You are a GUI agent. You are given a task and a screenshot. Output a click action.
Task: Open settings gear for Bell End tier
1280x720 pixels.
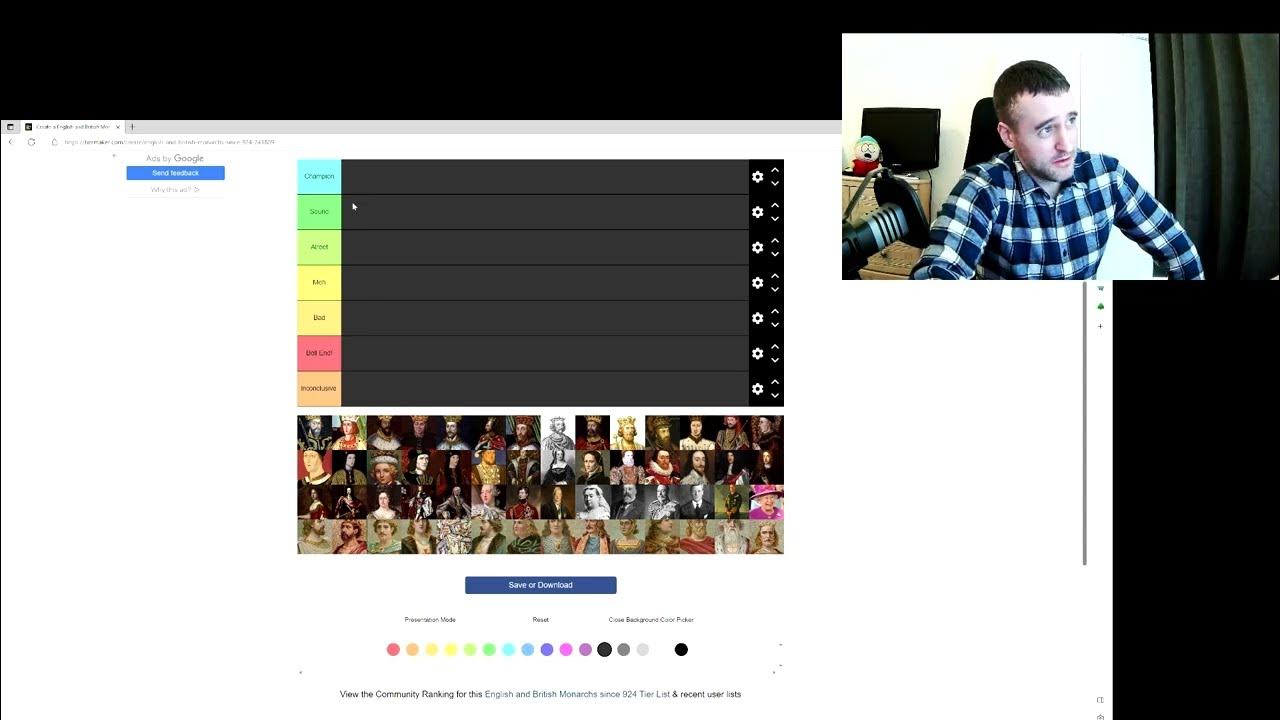click(x=757, y=353)
